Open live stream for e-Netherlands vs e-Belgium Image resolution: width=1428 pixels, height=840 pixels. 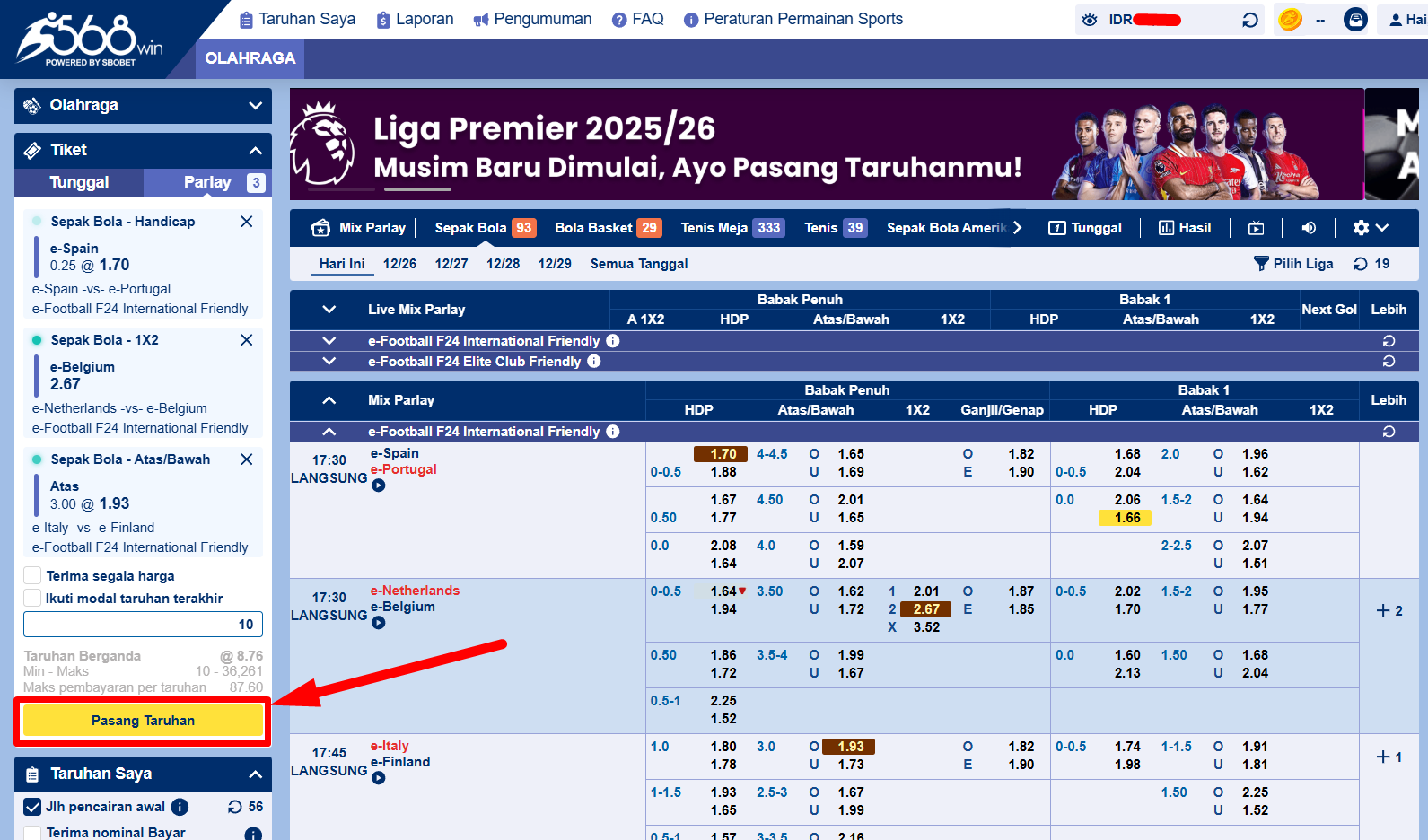pyautogui.click(x=379, y=623)
